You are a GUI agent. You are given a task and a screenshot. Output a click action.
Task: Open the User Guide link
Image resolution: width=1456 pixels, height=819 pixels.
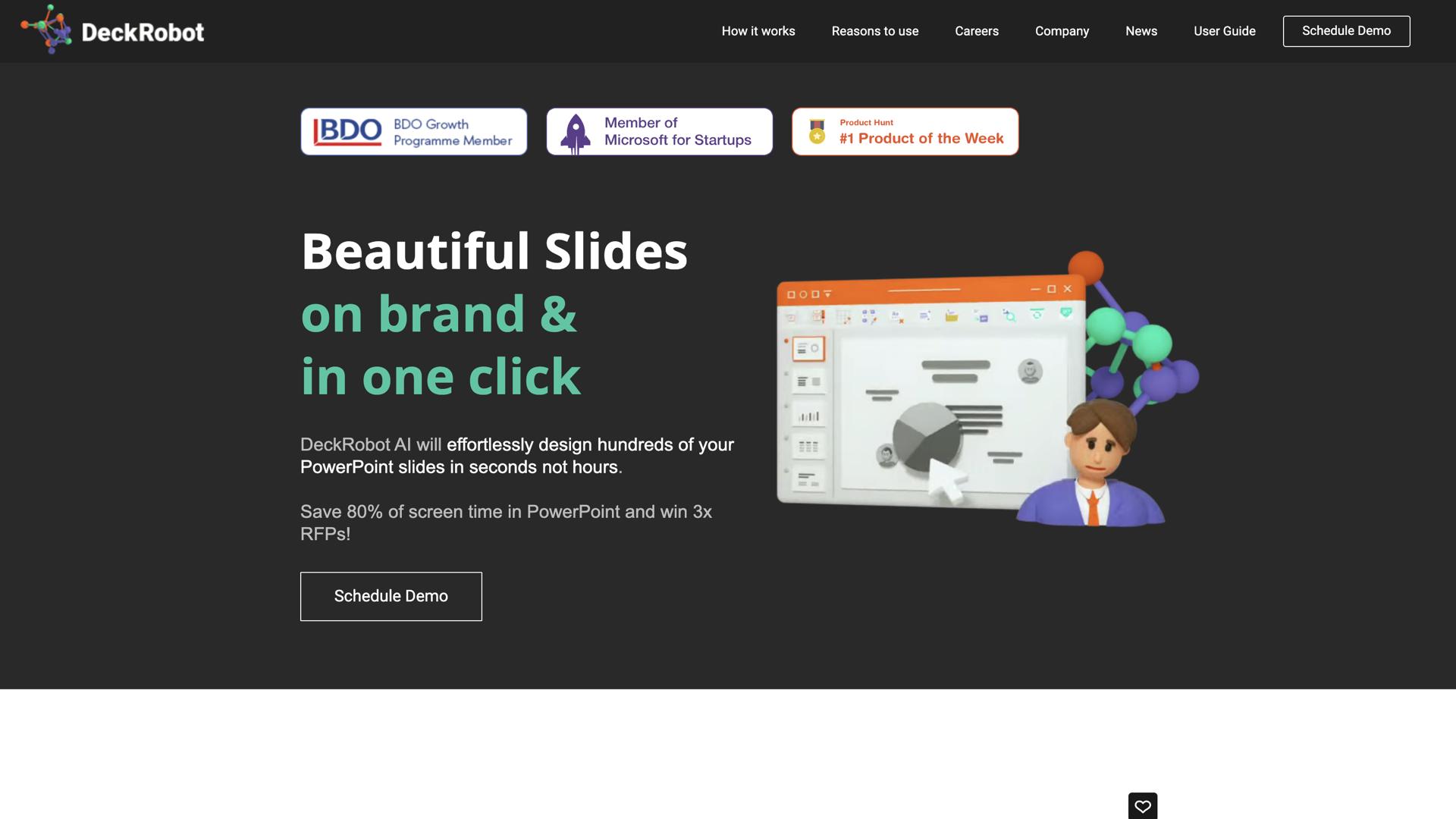coord(1224,31)
